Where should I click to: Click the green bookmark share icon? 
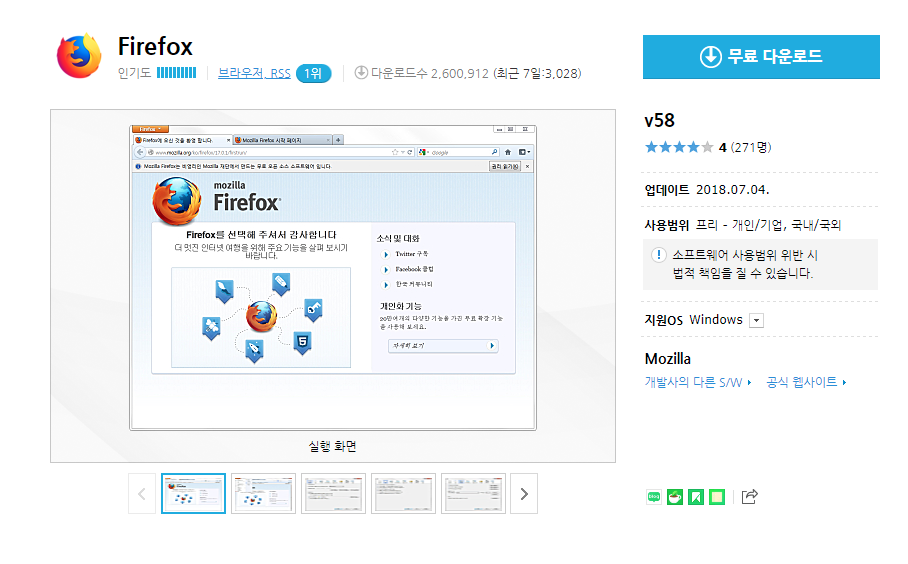[x=696, y=497]
